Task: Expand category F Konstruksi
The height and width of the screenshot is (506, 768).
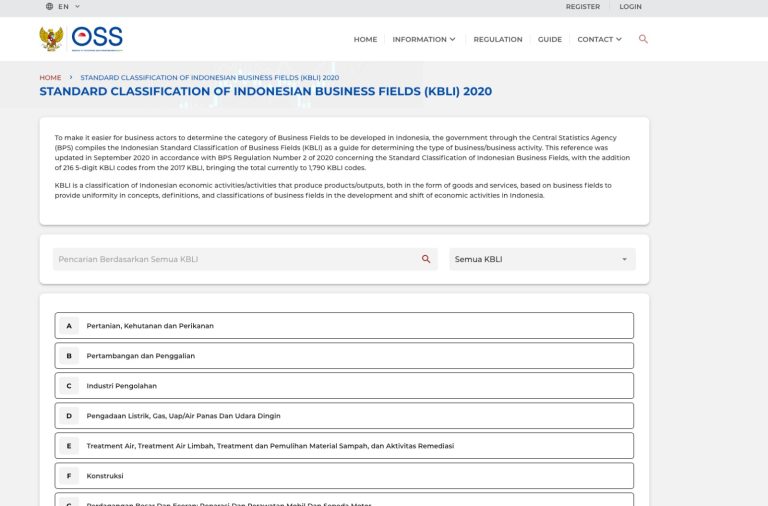Action: (x=344, y=475)
